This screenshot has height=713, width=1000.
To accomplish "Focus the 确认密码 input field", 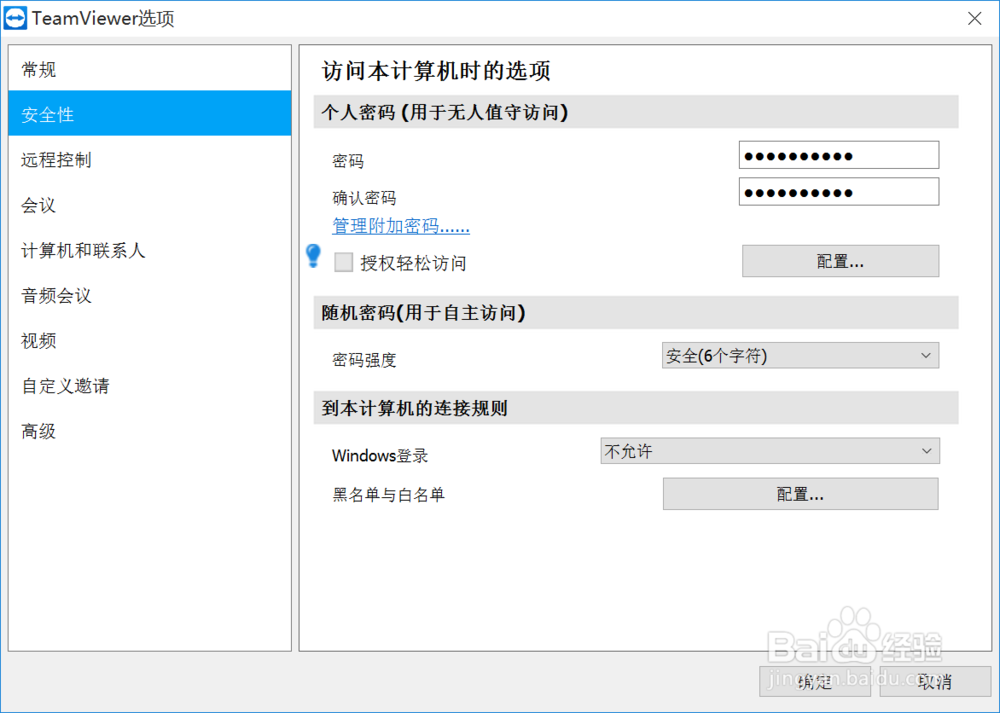I will tap(839, 192).
